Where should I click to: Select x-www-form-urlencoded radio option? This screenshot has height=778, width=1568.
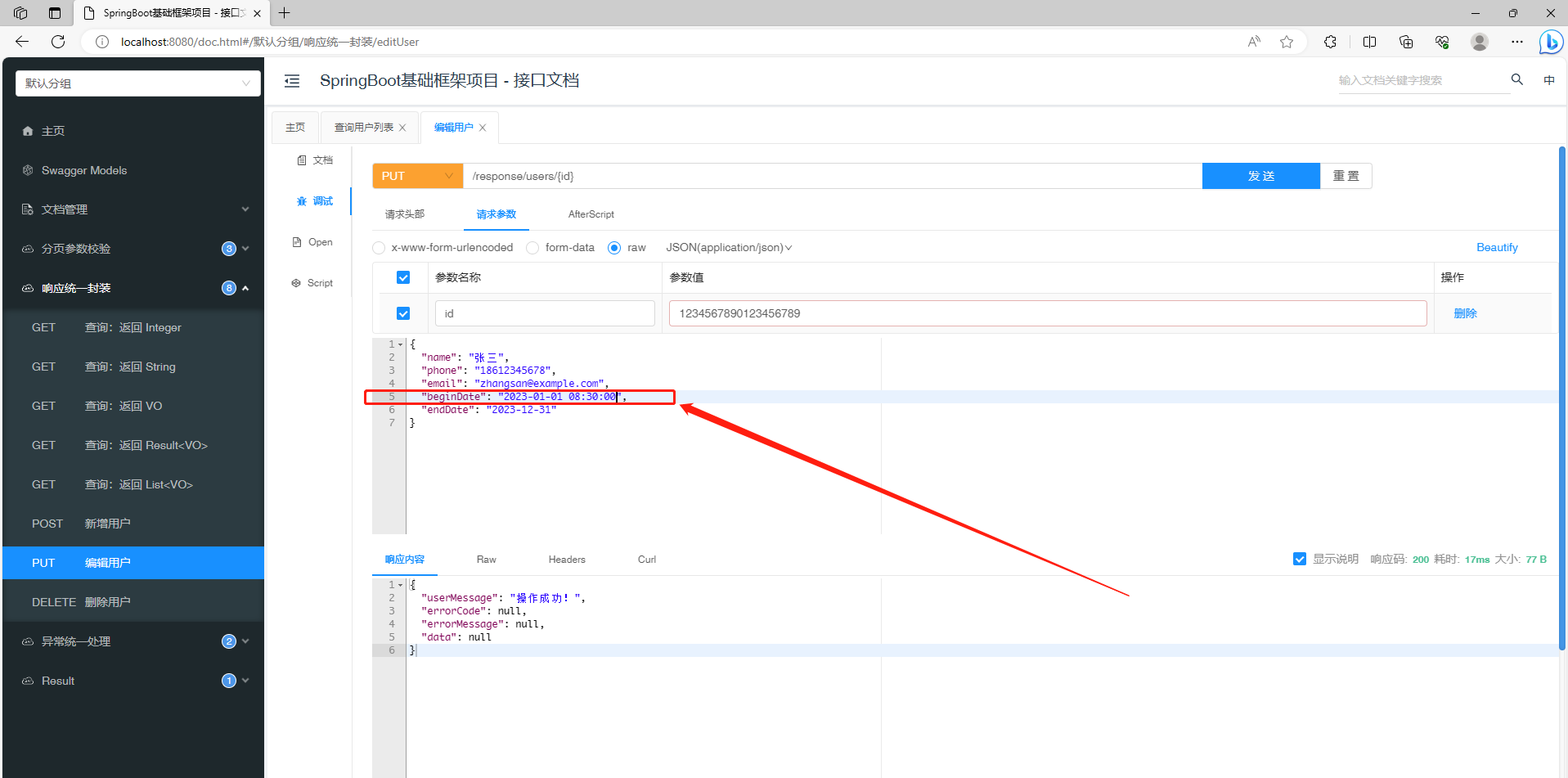379,248
